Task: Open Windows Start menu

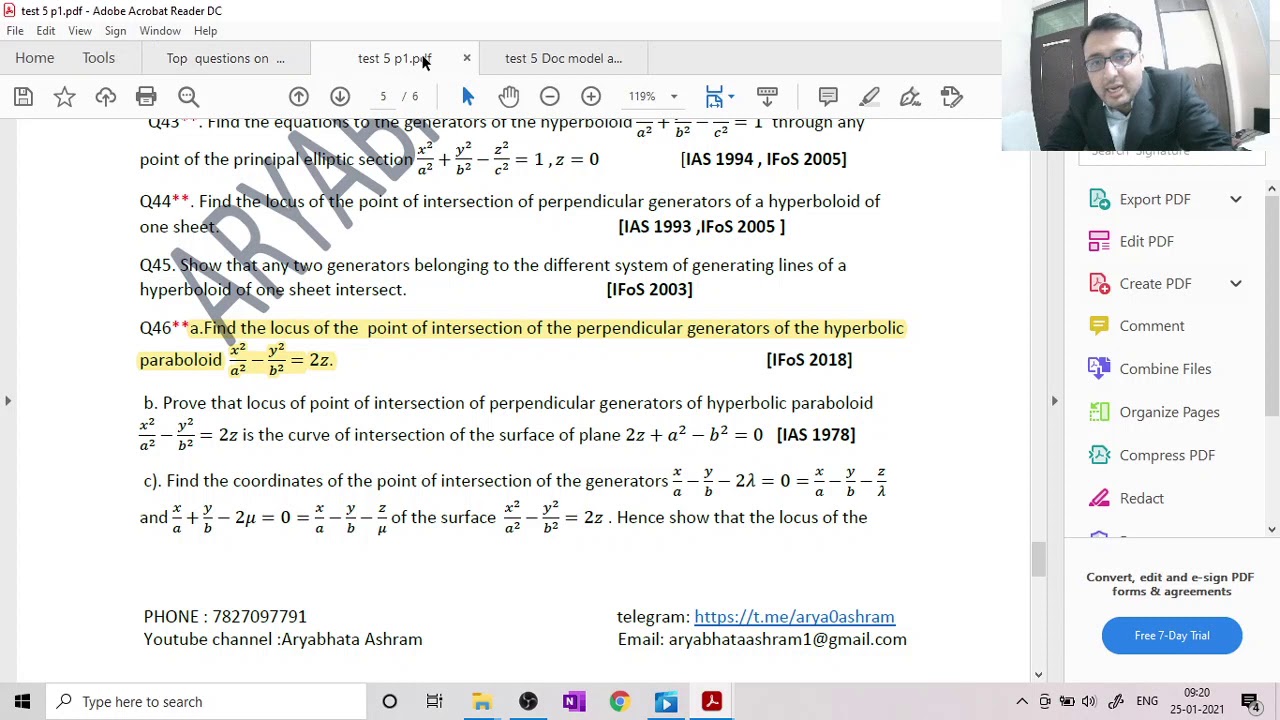Action: (22, 702)
